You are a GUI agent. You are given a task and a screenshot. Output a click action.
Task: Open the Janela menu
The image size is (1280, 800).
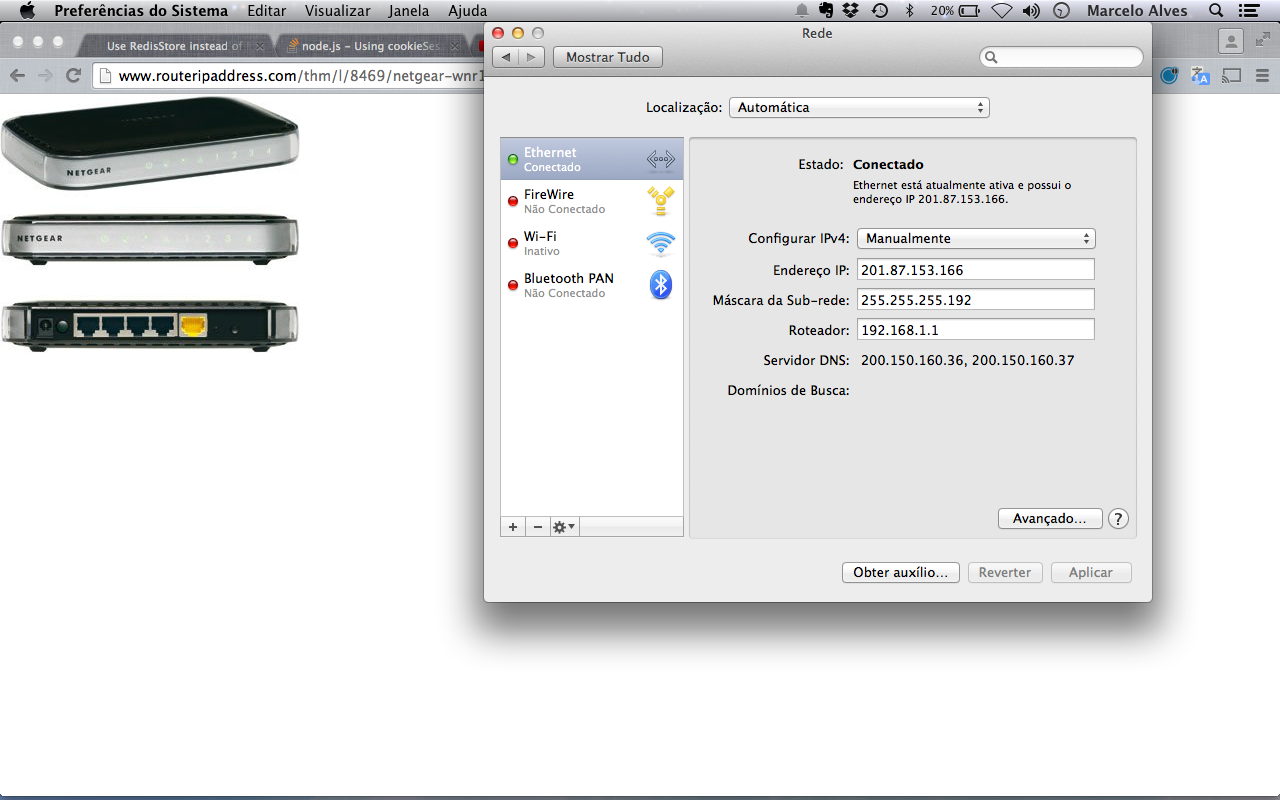pos(409,11)
